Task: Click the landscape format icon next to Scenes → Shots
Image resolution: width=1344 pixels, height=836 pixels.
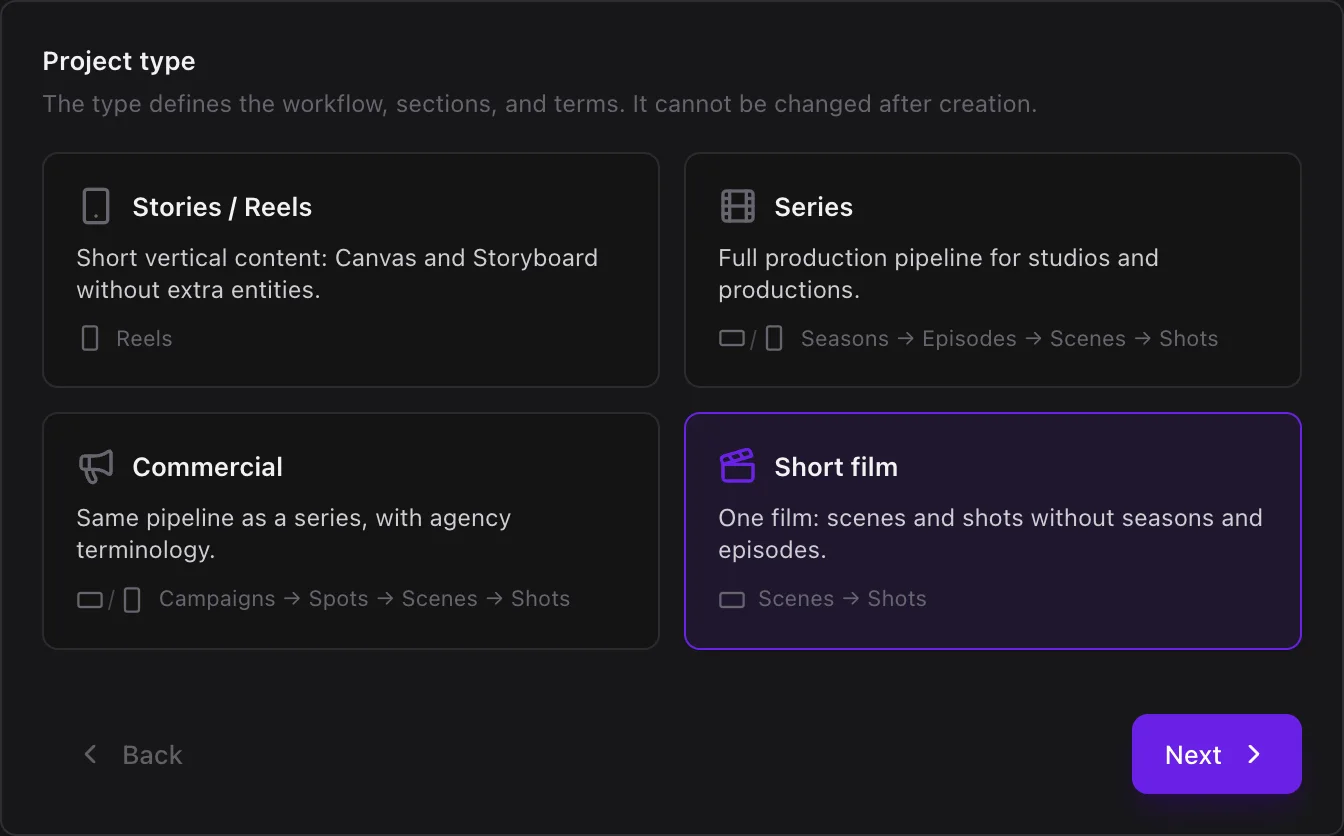Action: [x=732, y=599]
